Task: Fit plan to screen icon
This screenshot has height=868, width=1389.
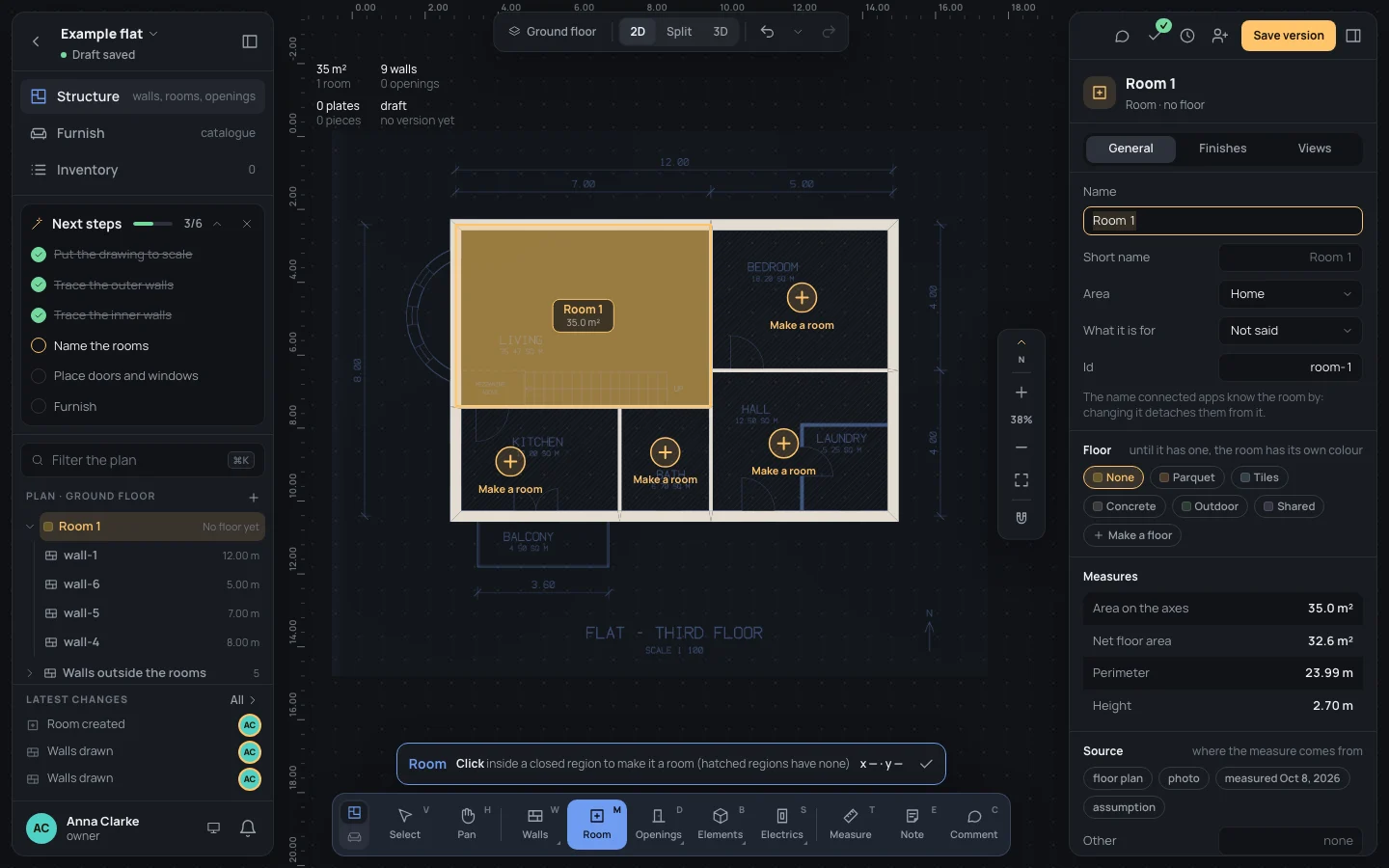Action: click(1021, 480)
